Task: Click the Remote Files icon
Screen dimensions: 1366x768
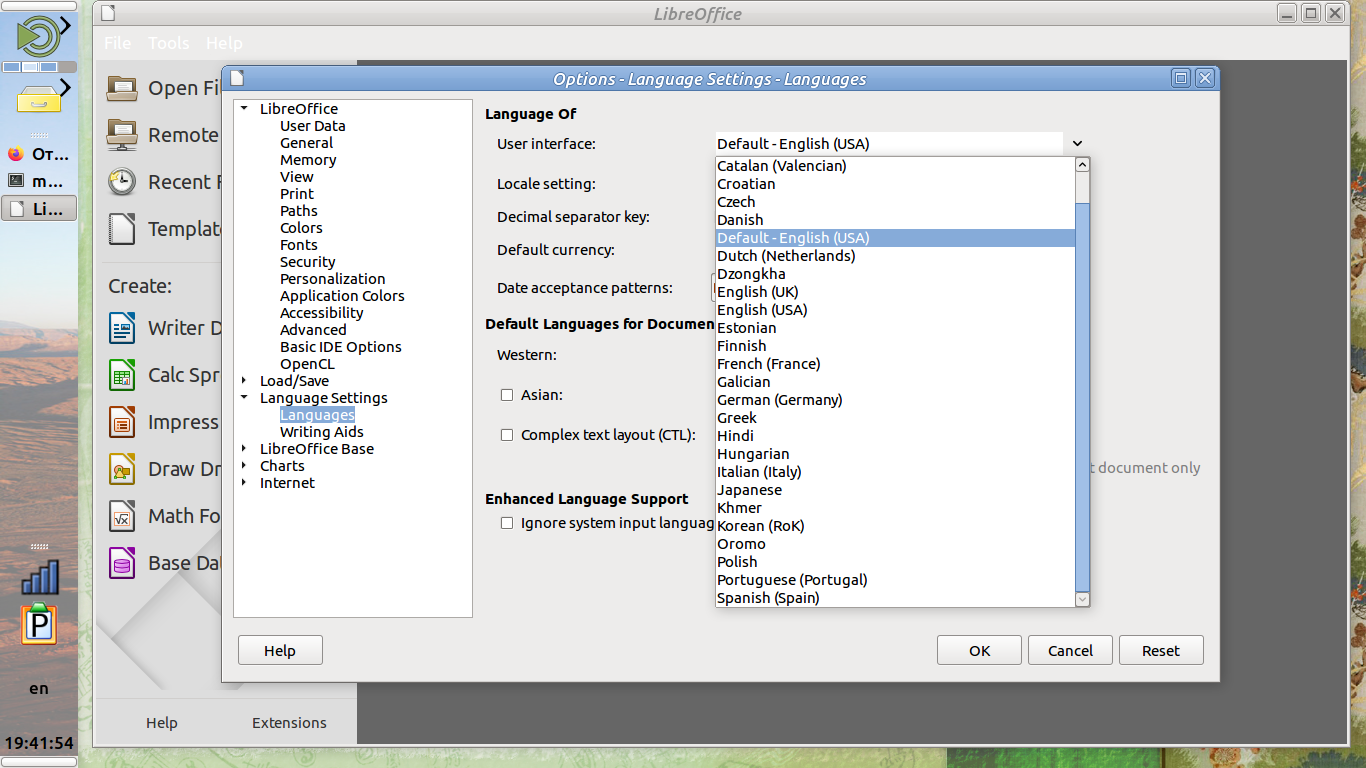Action: click(x=122, y=135)
